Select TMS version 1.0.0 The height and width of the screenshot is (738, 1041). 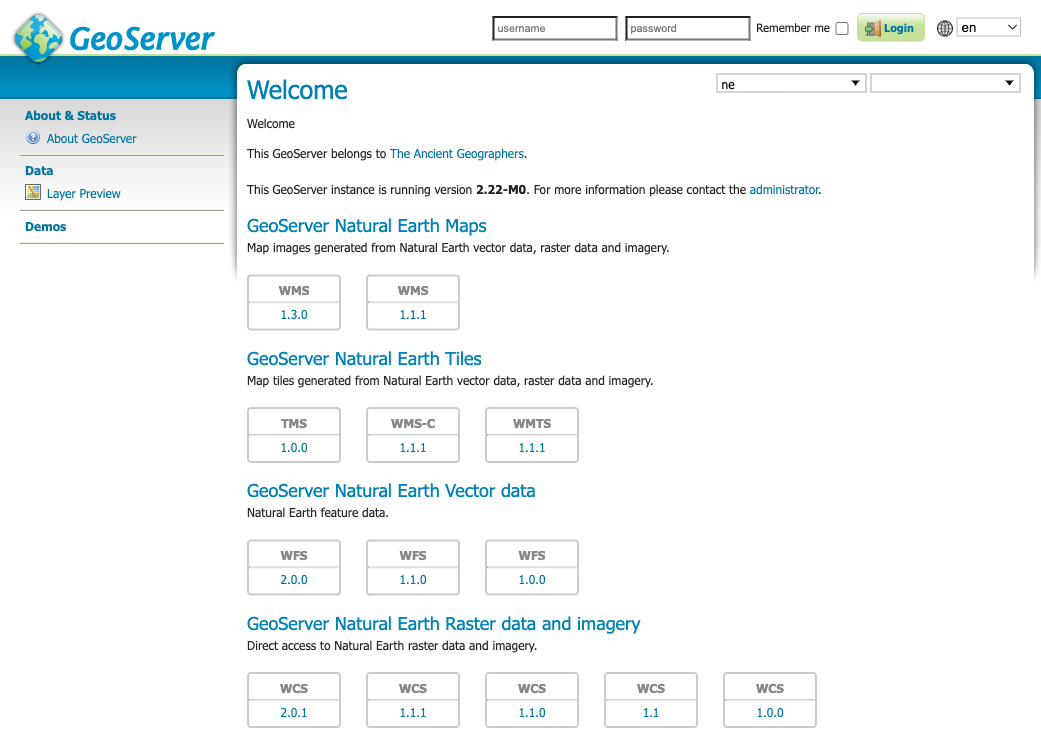pyautogui.click(x=294, y=448)
